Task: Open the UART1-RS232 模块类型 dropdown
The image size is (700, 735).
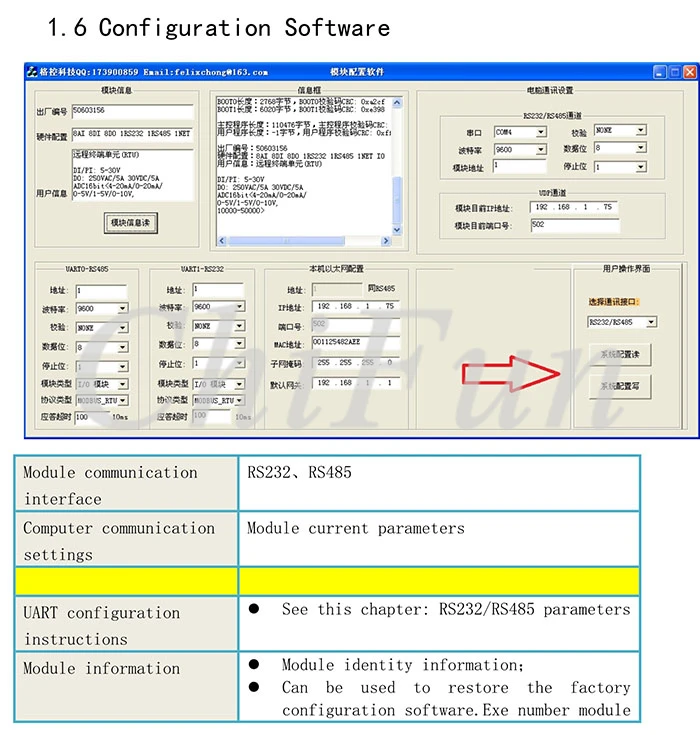Action: tap(240, 384)
